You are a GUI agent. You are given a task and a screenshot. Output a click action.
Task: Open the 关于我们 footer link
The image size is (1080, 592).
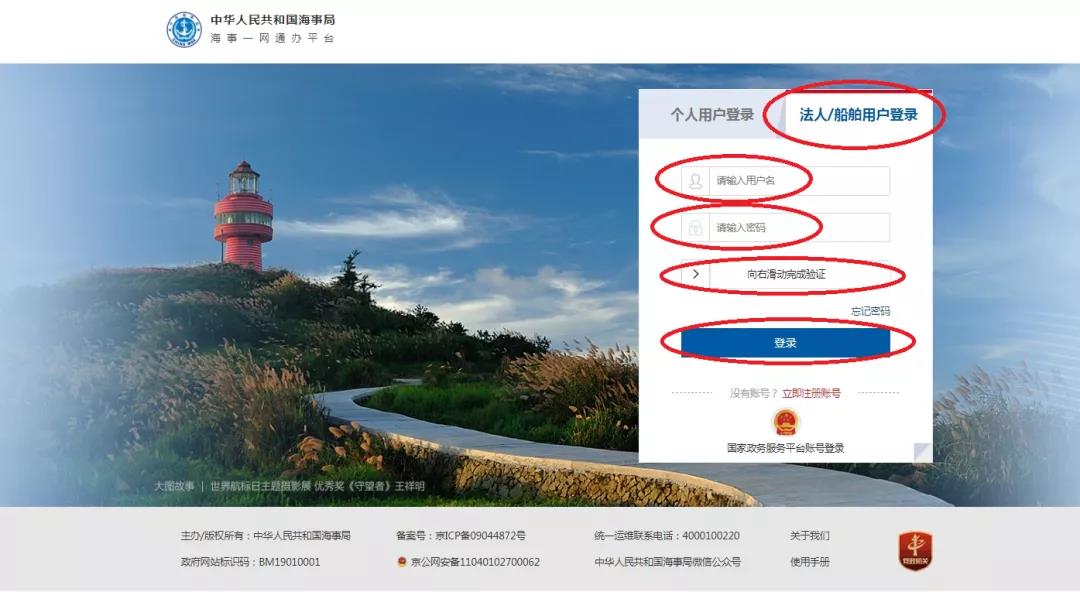pos(810,535)
